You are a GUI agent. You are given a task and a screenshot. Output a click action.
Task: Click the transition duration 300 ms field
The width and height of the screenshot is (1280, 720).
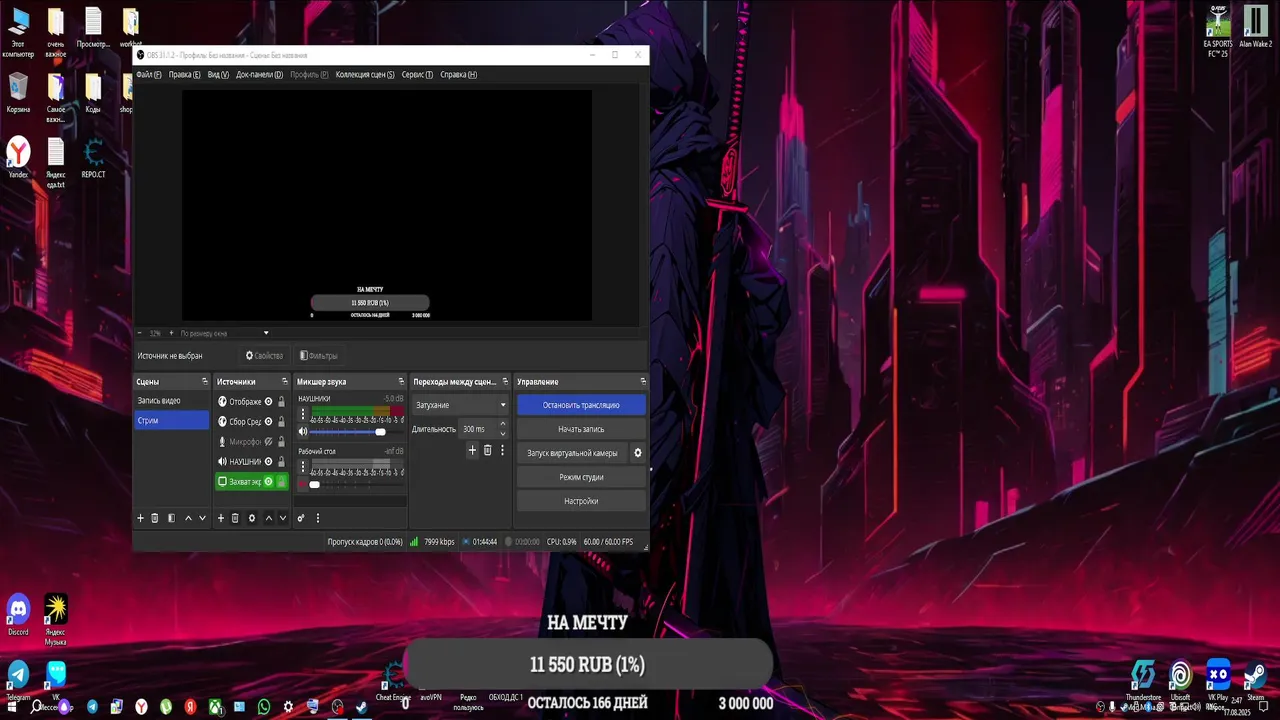[x=479, y=429]
